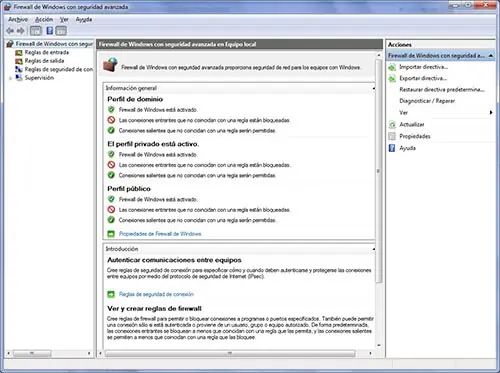Follow Reglas de seguridad de conexión link

[x=156, y=294]
